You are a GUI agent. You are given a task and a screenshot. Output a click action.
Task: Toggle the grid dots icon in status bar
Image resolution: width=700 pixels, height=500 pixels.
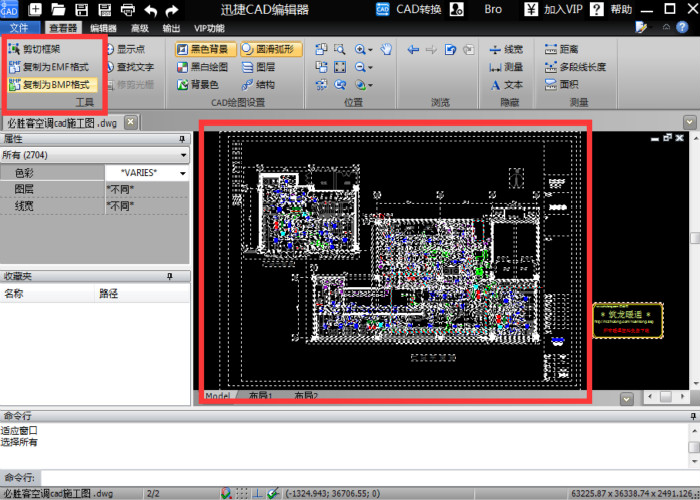[242, 493]
